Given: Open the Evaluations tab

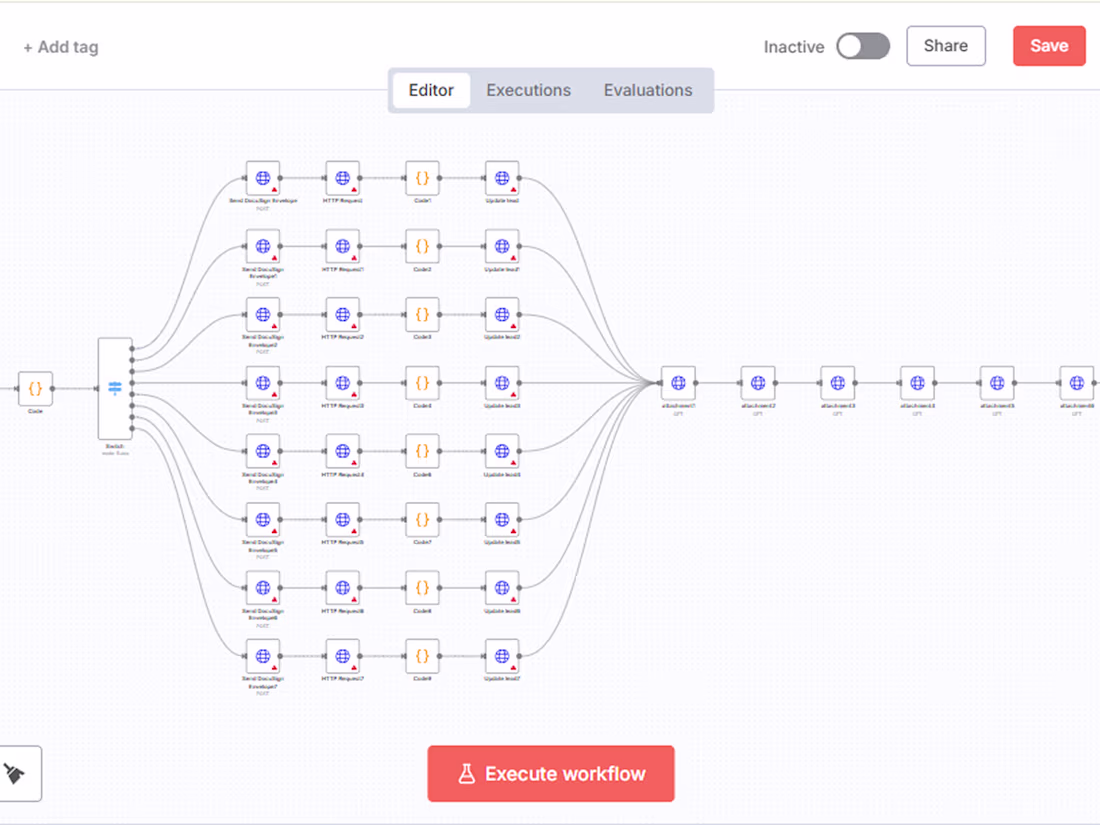Looking at the screenshot, I should (647, 90).
